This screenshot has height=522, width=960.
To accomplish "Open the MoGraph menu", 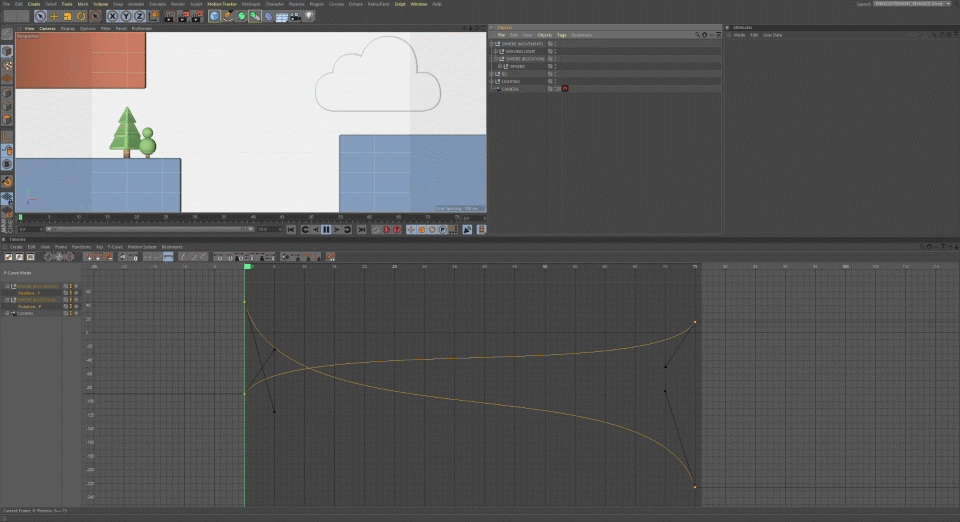I will 250,4.
